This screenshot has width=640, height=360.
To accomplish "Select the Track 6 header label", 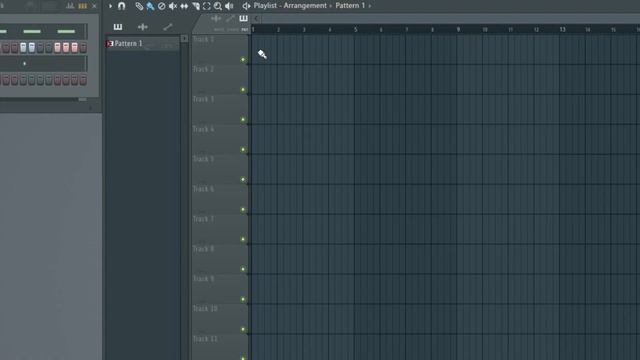I will (203, 189).
